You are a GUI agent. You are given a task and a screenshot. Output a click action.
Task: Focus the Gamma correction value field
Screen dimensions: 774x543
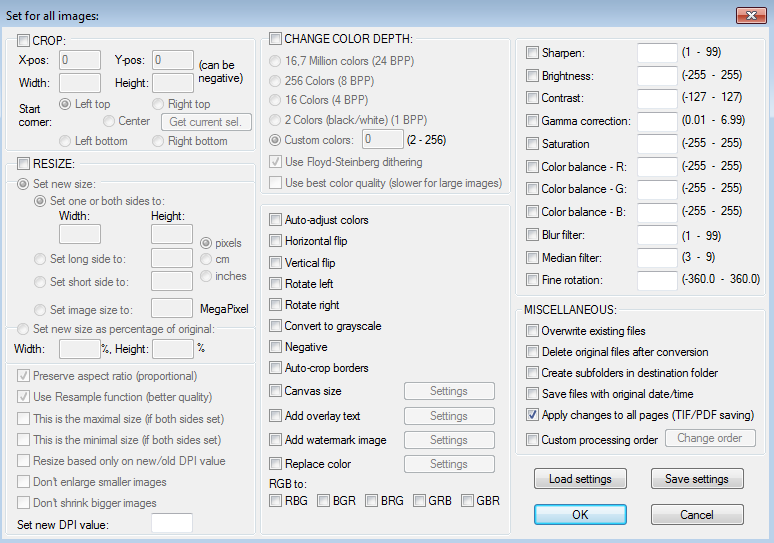click(x=657, y=121)
